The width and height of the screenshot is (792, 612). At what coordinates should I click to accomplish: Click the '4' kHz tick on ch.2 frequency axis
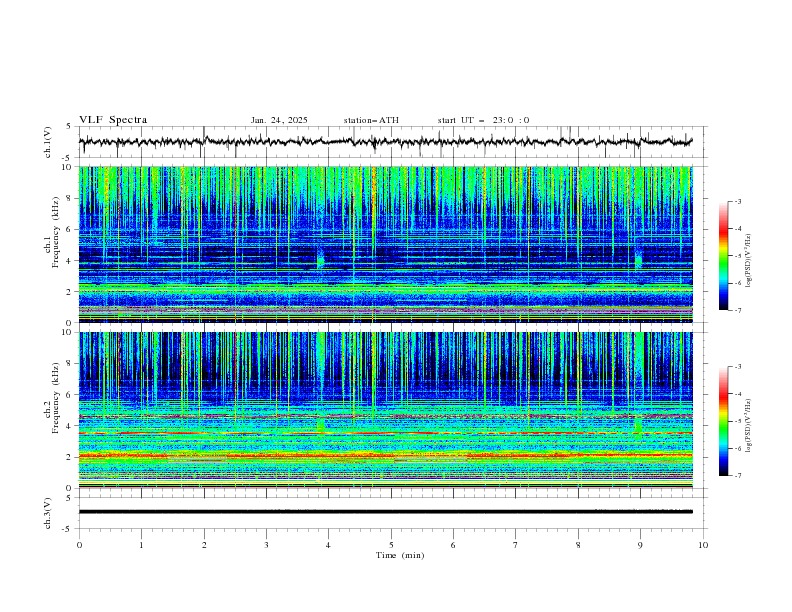click(x=69, y=426)
